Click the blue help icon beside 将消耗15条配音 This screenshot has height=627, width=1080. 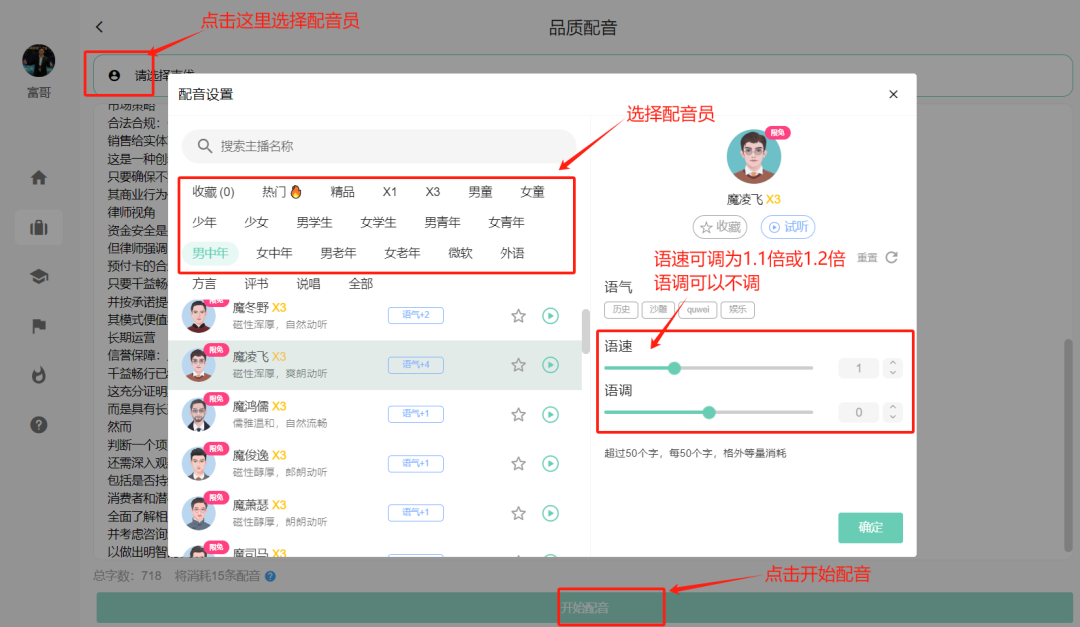(x=271, y=576)
